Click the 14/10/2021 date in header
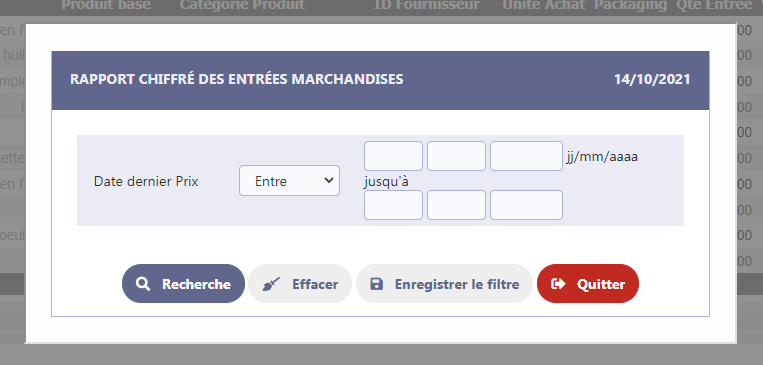The height and width of the screenshot is (365, 763). point(652,79)
